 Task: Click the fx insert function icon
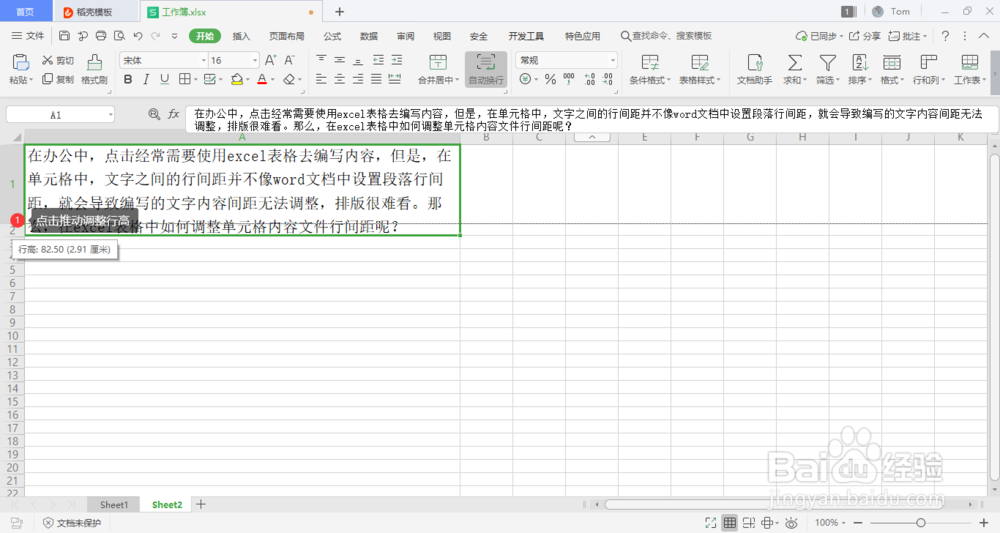click(173, 114)
